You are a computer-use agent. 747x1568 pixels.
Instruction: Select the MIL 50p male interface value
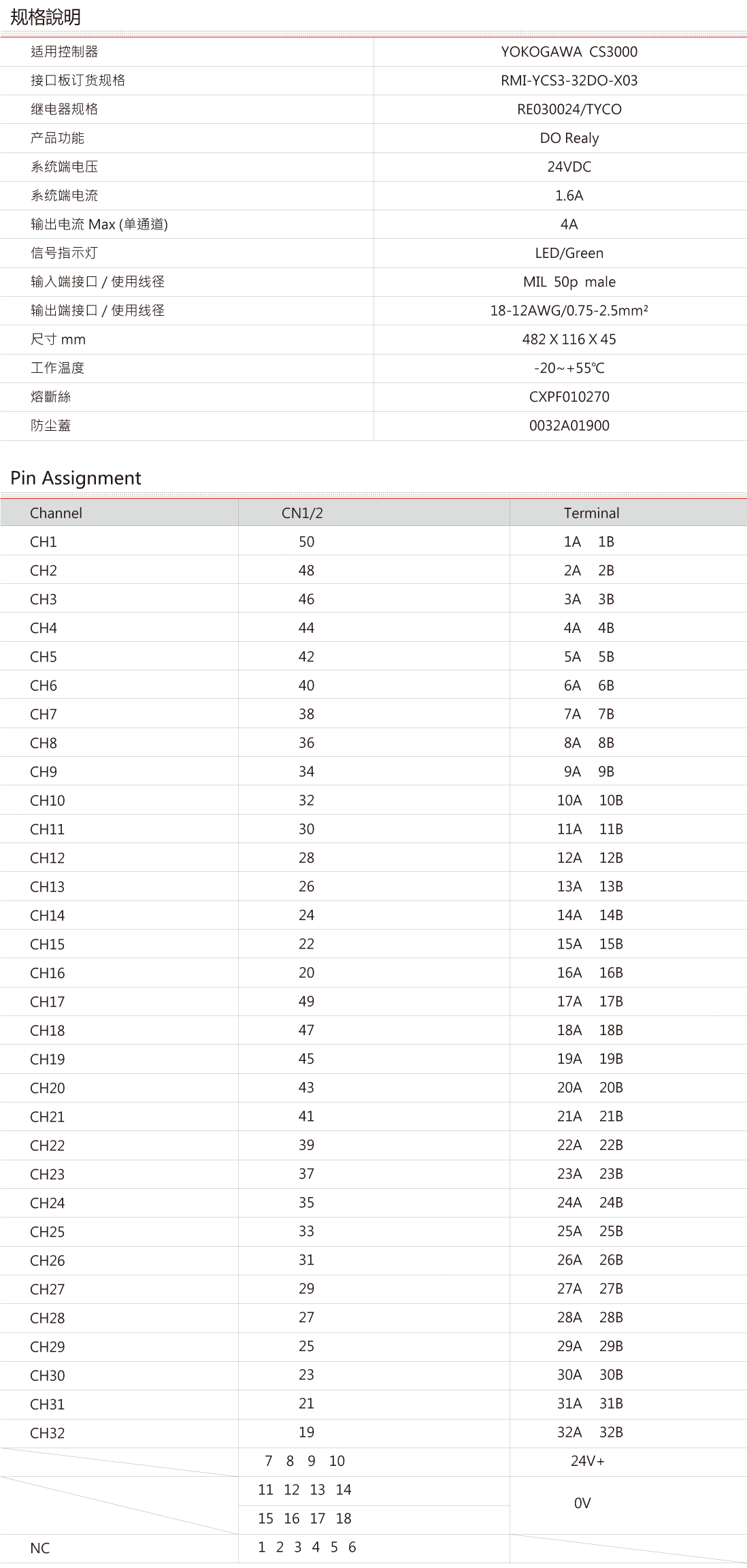click(x=569, y=282)
